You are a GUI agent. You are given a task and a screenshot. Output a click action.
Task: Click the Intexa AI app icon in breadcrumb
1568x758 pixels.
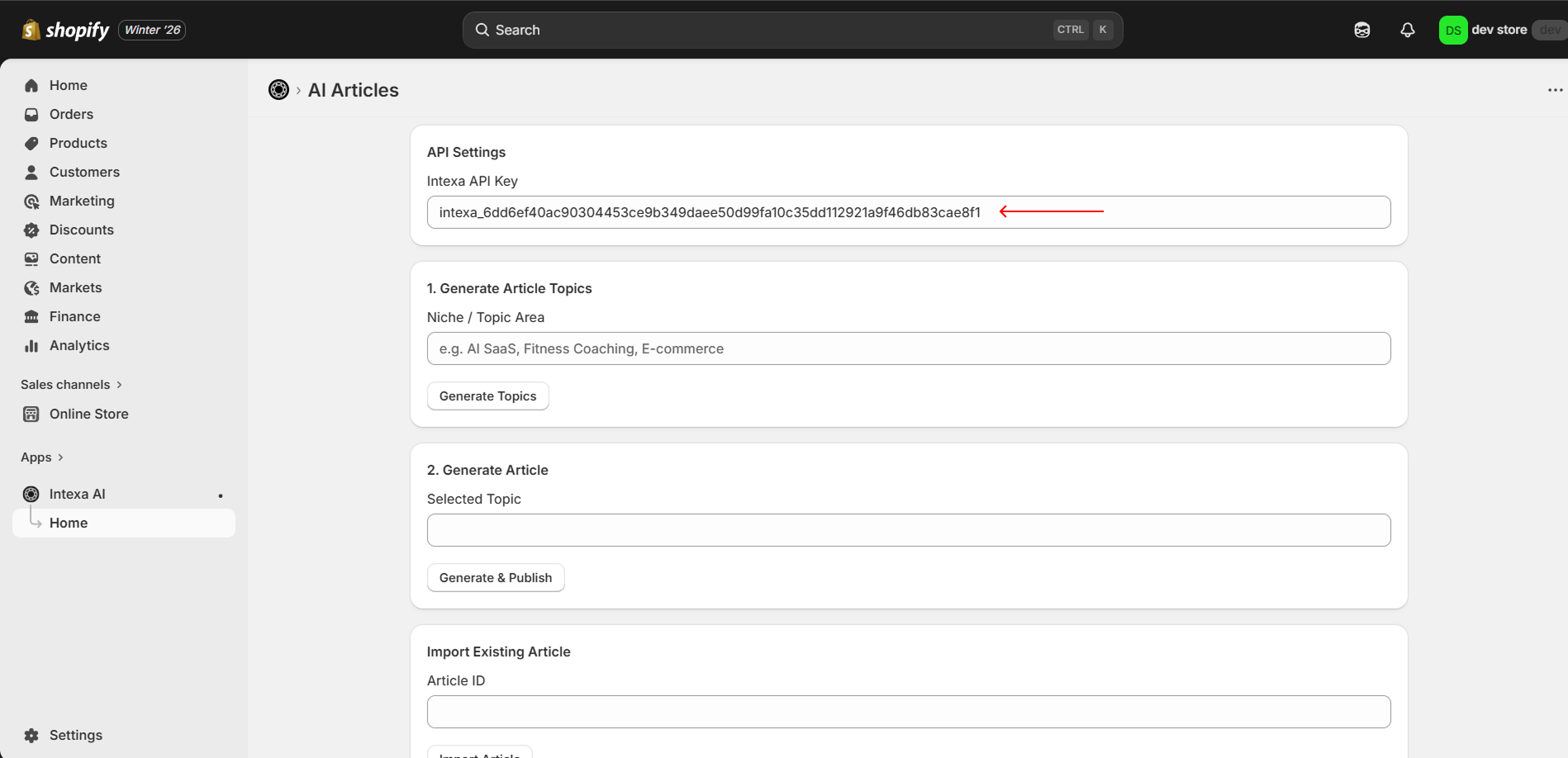[x=278, y=90]
